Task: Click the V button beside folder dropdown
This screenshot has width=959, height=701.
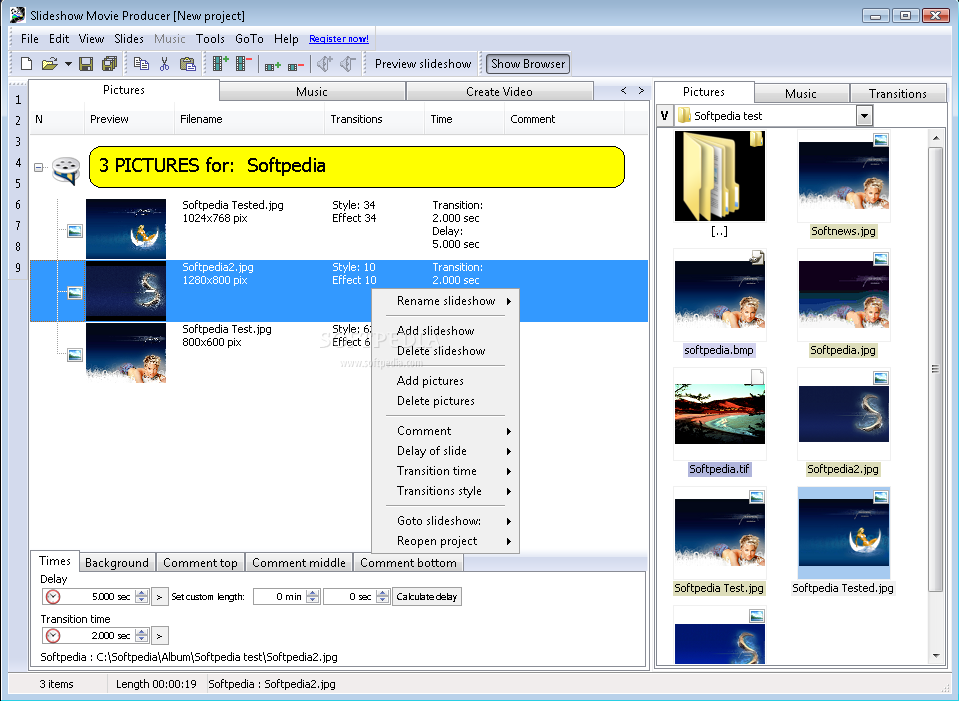Action: coord(664,115)
